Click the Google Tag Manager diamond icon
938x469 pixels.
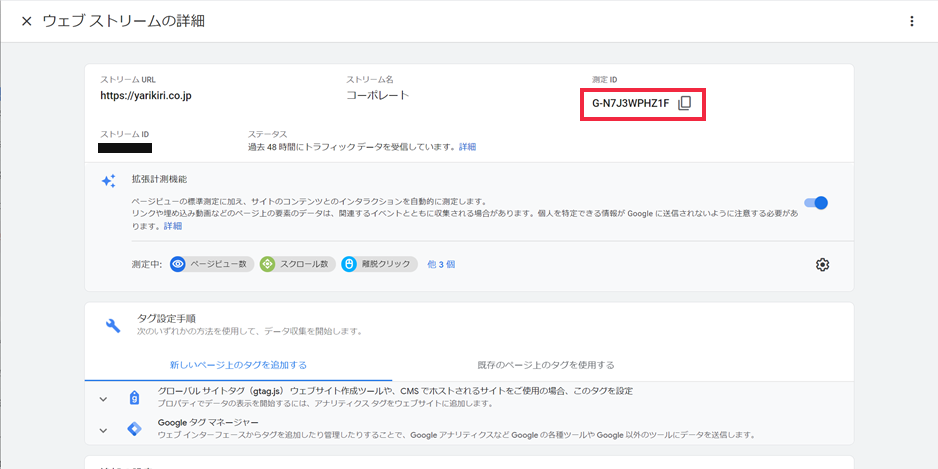click(x=134, y=429)
